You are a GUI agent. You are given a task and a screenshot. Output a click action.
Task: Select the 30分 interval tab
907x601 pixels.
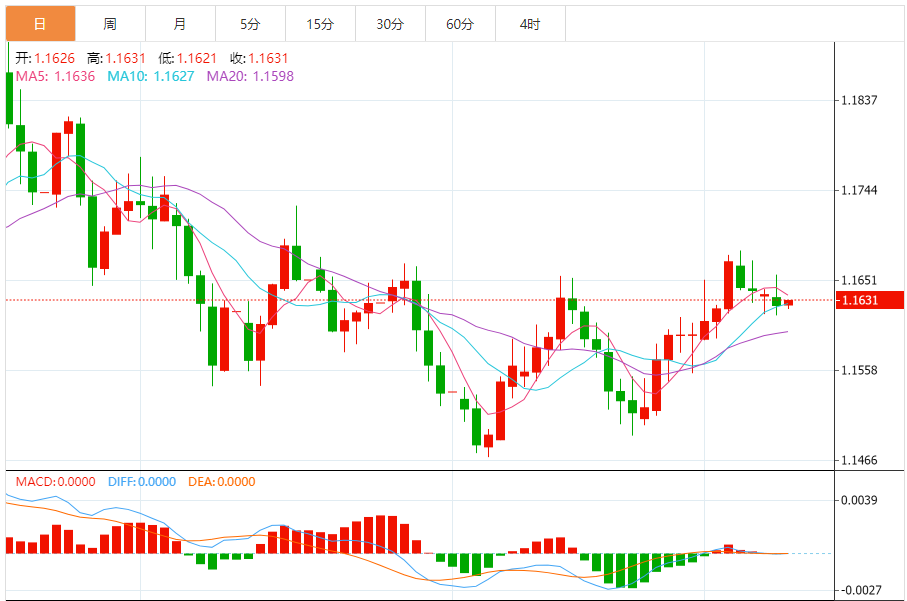pos(390,23)
